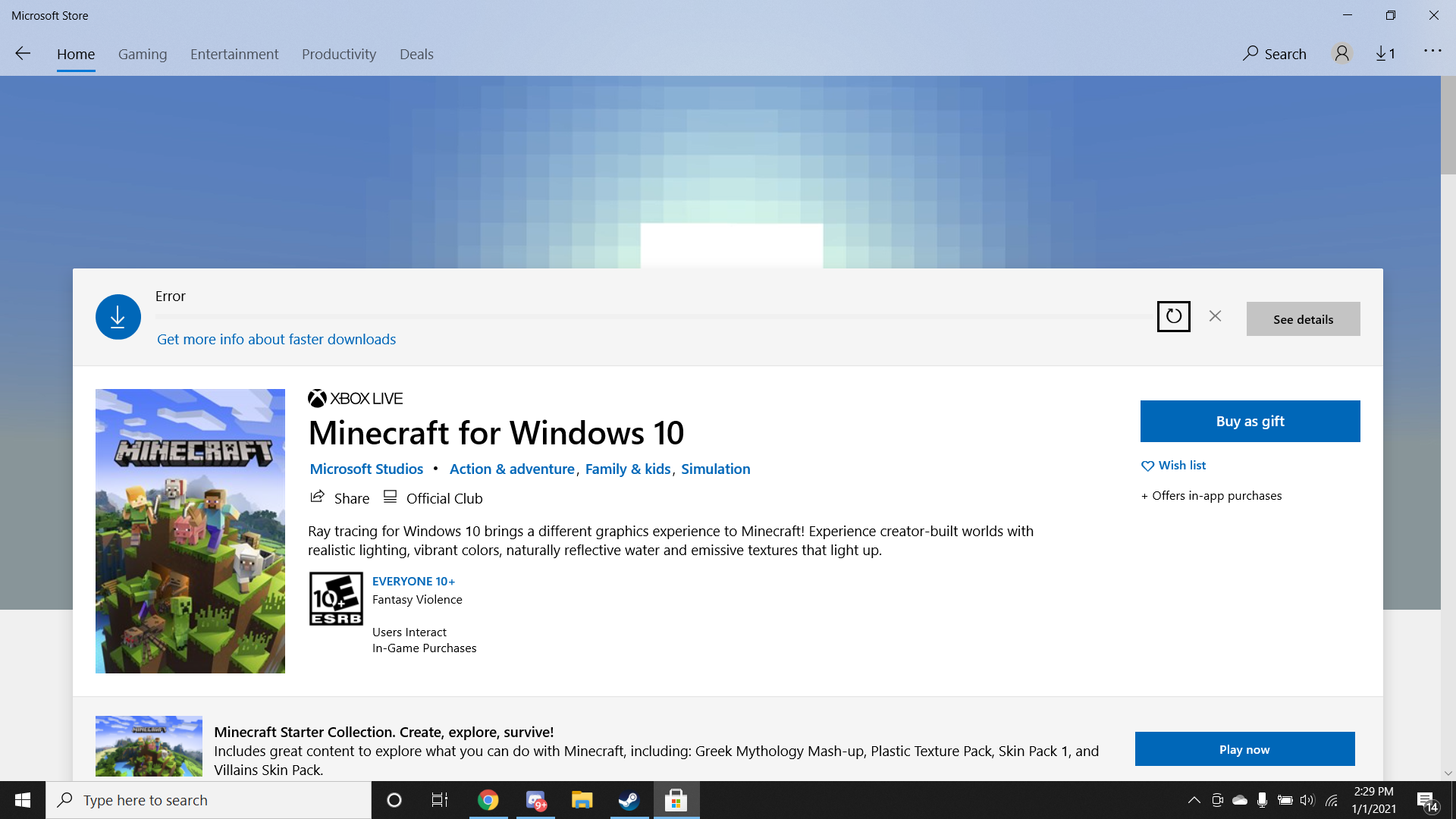Click the scrollbar down arrow

(x=1448, y=773)
